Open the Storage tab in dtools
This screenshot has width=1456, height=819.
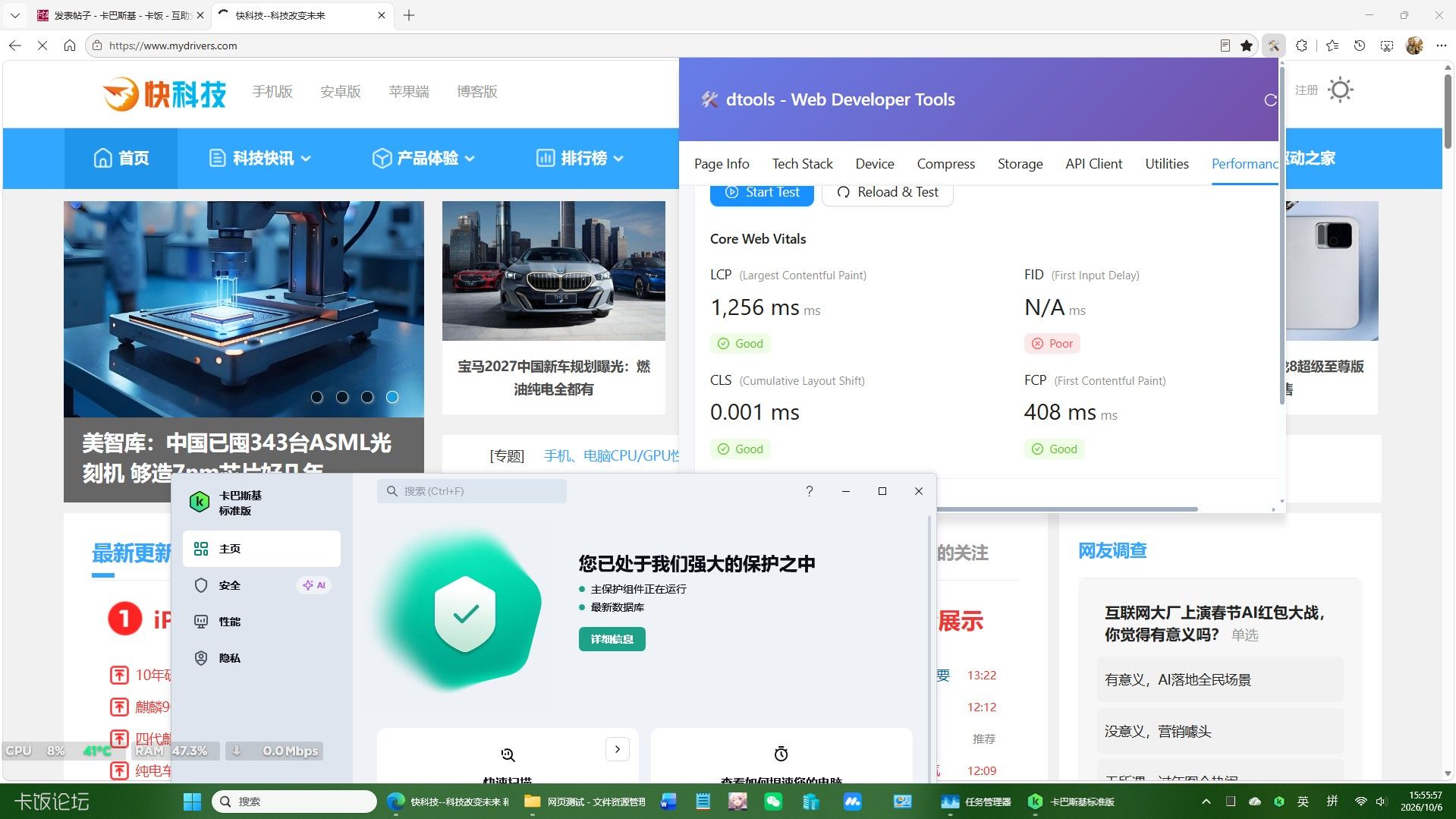[x=1020, y=164]
